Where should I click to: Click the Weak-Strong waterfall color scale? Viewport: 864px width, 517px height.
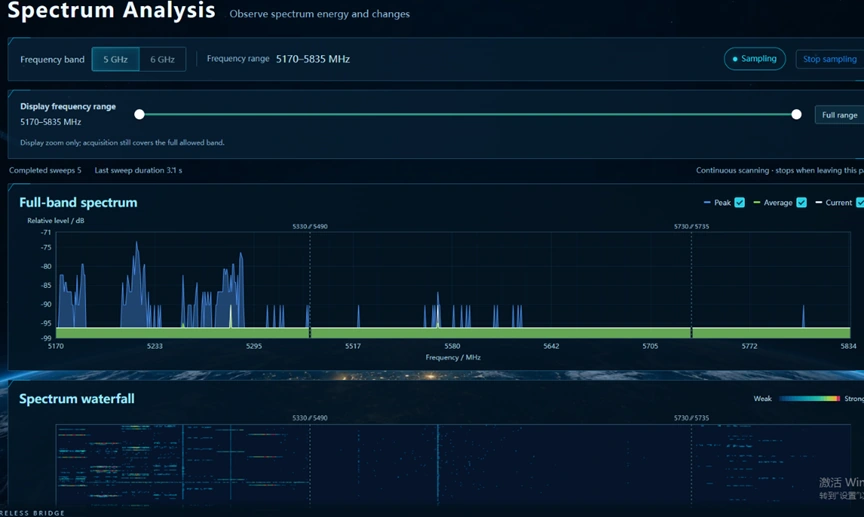coord(809,398)
